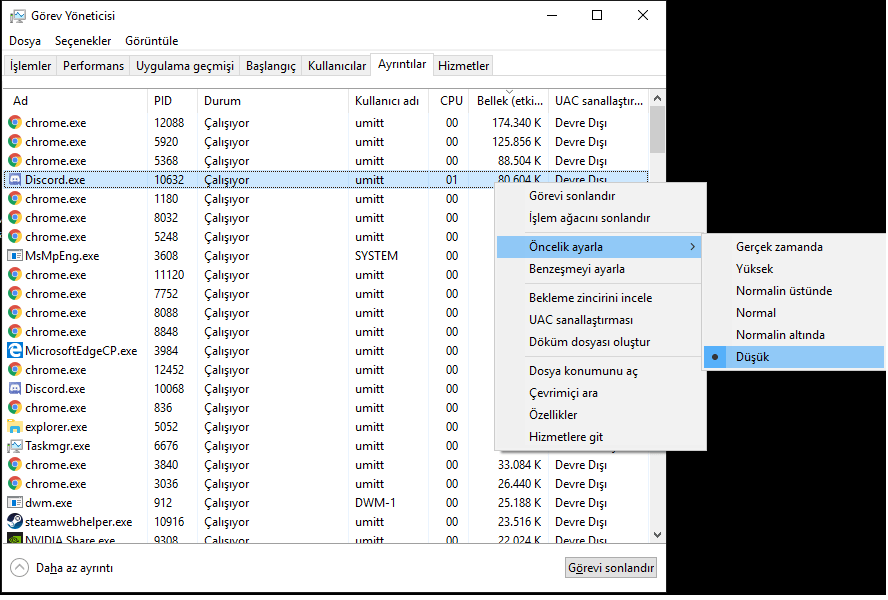Set priority to Yüksek
Image resolution: width=888 pixels, height=600 pixels.
click(x=794, y=269)
